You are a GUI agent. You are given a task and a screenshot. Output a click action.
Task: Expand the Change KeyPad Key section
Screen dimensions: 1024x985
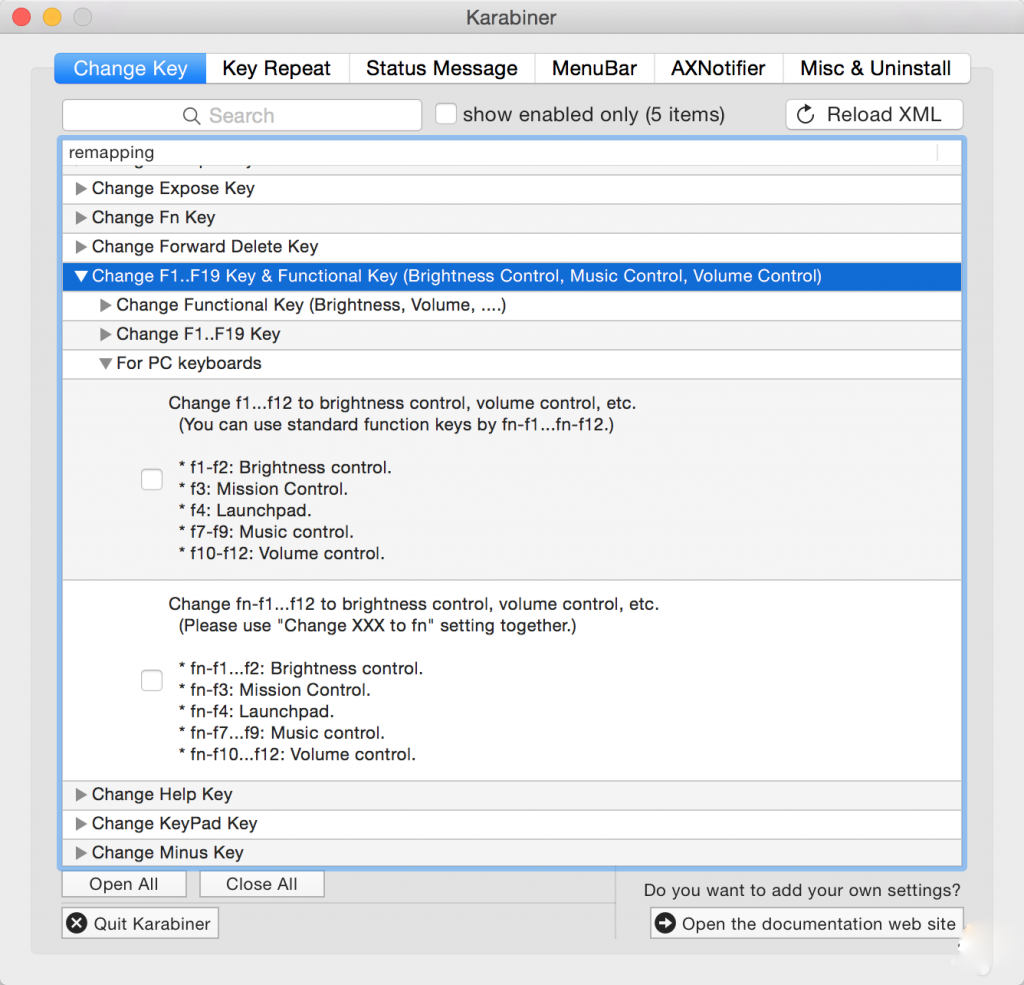pyautogui.click(x=81, y=824)
